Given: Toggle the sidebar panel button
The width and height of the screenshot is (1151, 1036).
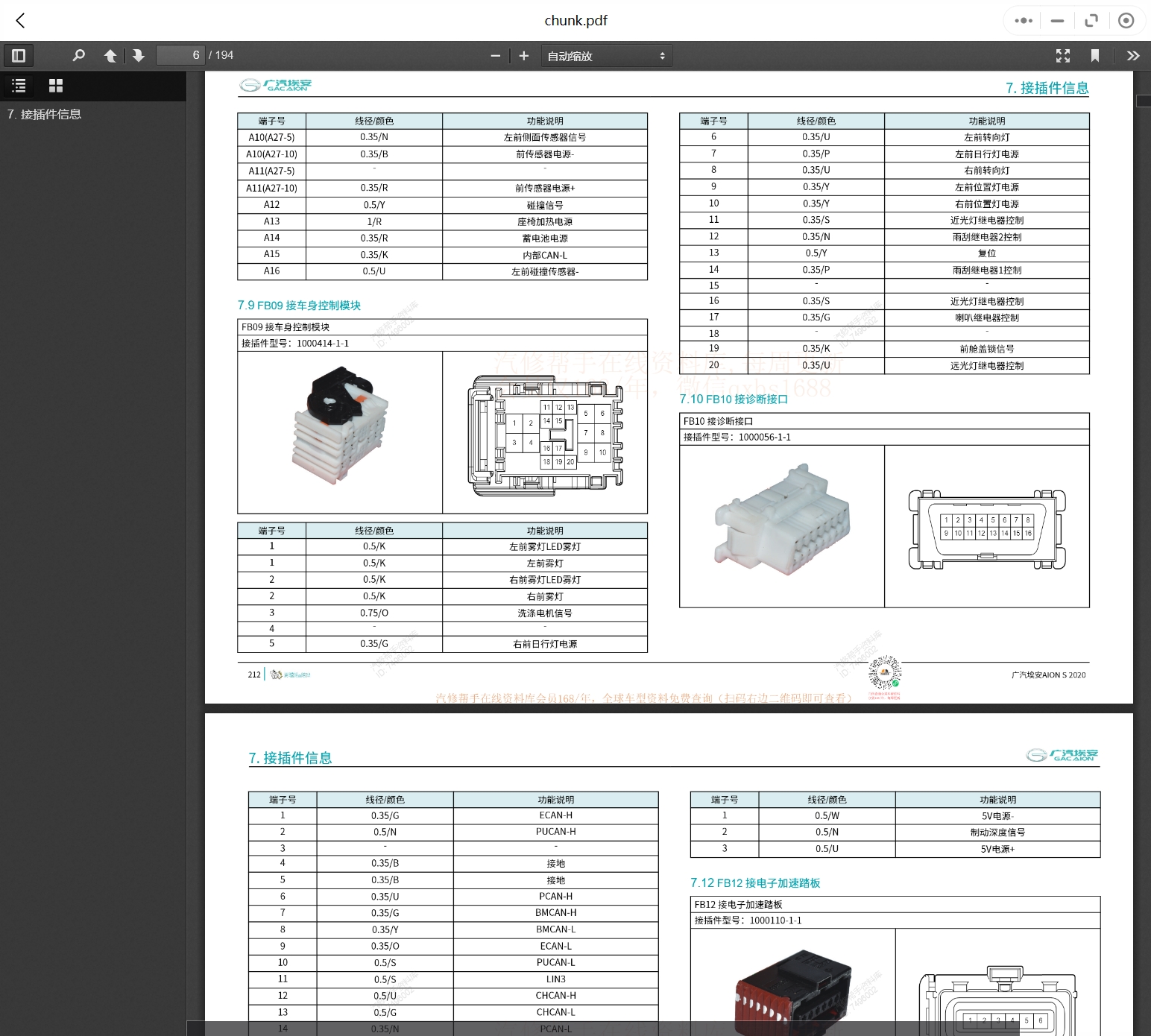Looking at the screenshot, I should (19, 55).
